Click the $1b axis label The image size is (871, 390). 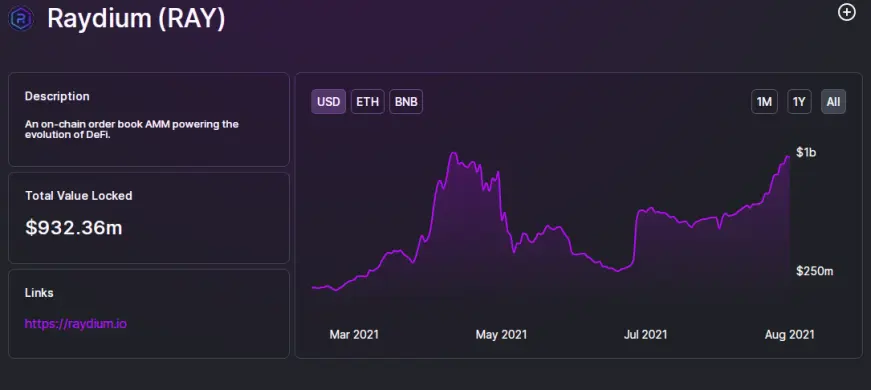[806, 152]
